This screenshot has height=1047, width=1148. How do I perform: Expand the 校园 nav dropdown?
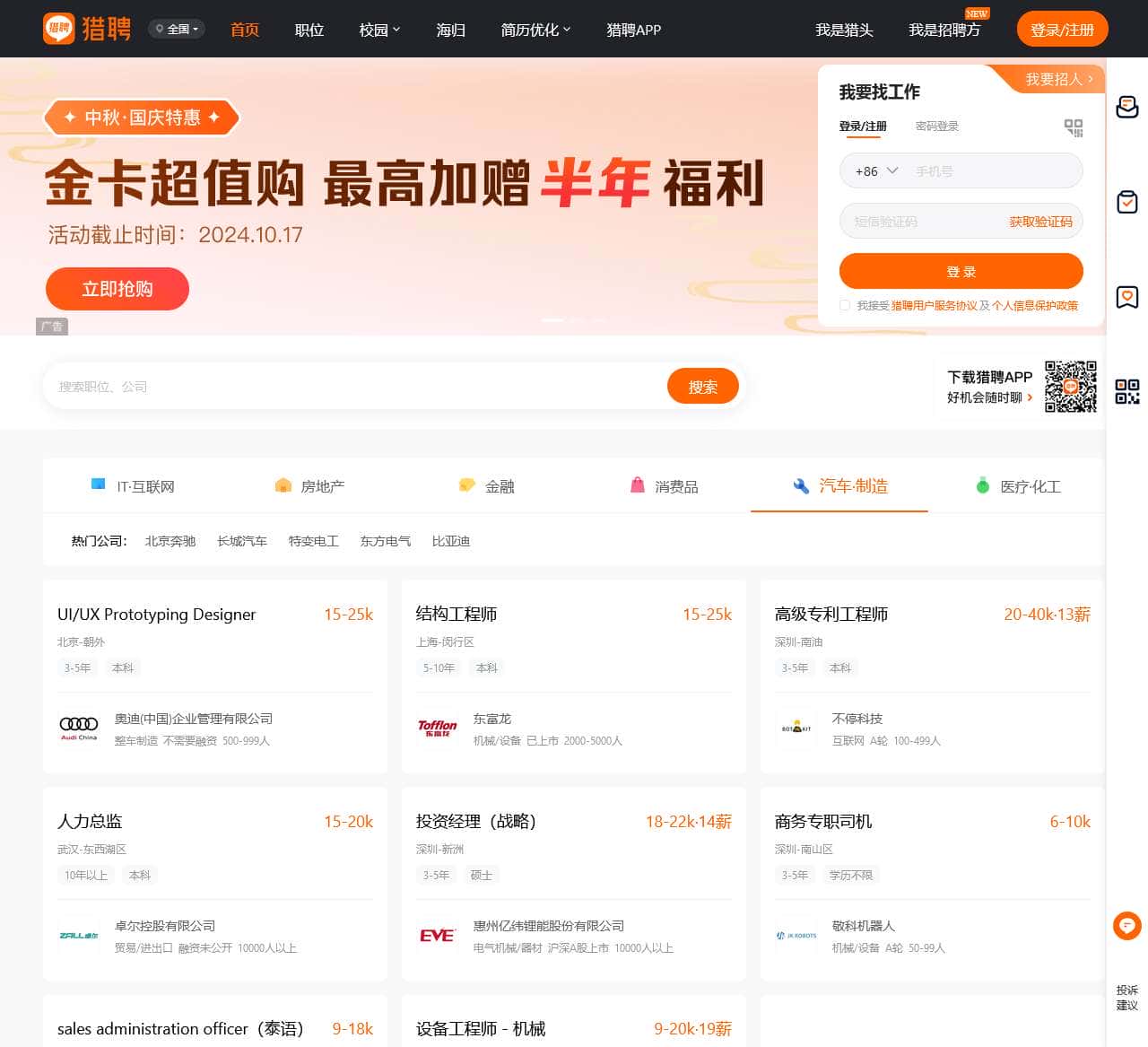click(380, 30)
